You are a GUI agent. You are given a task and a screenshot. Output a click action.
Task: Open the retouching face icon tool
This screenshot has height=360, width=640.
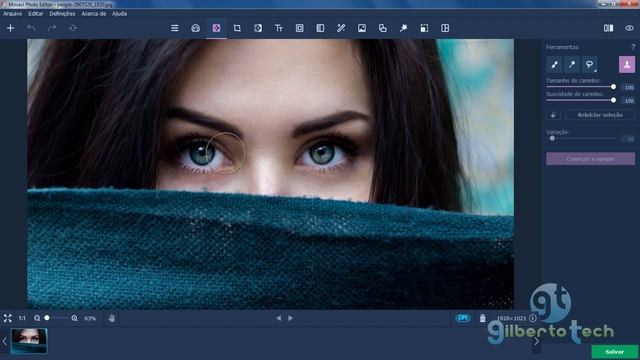(x=196, y=28)
